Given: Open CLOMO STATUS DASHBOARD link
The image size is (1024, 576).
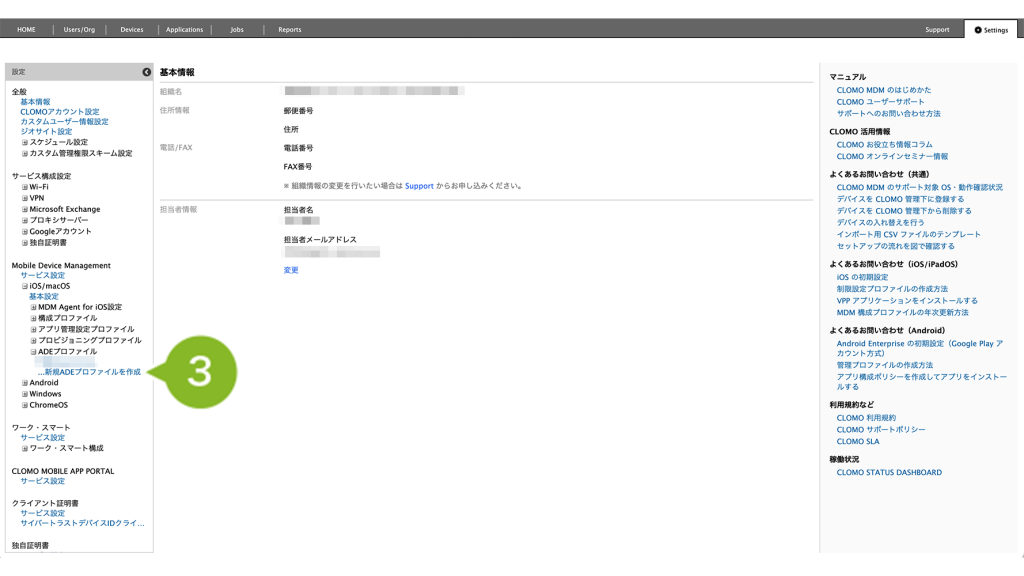Looking at the screenshot, I should tap(889, 472).
